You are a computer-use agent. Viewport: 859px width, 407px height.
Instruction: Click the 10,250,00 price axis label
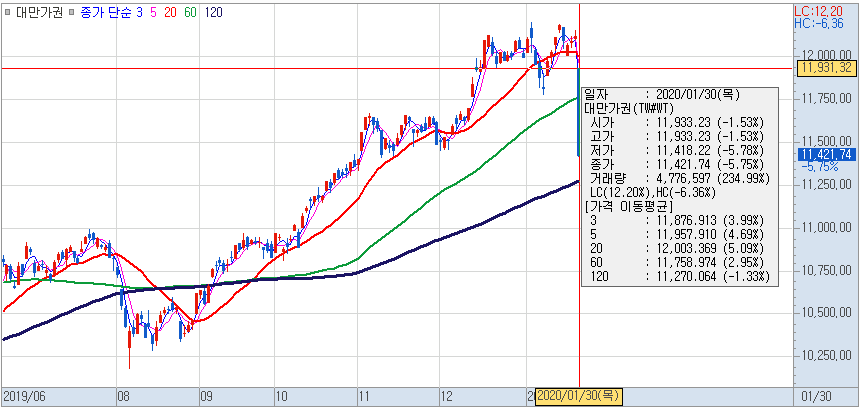pos(826,356)
